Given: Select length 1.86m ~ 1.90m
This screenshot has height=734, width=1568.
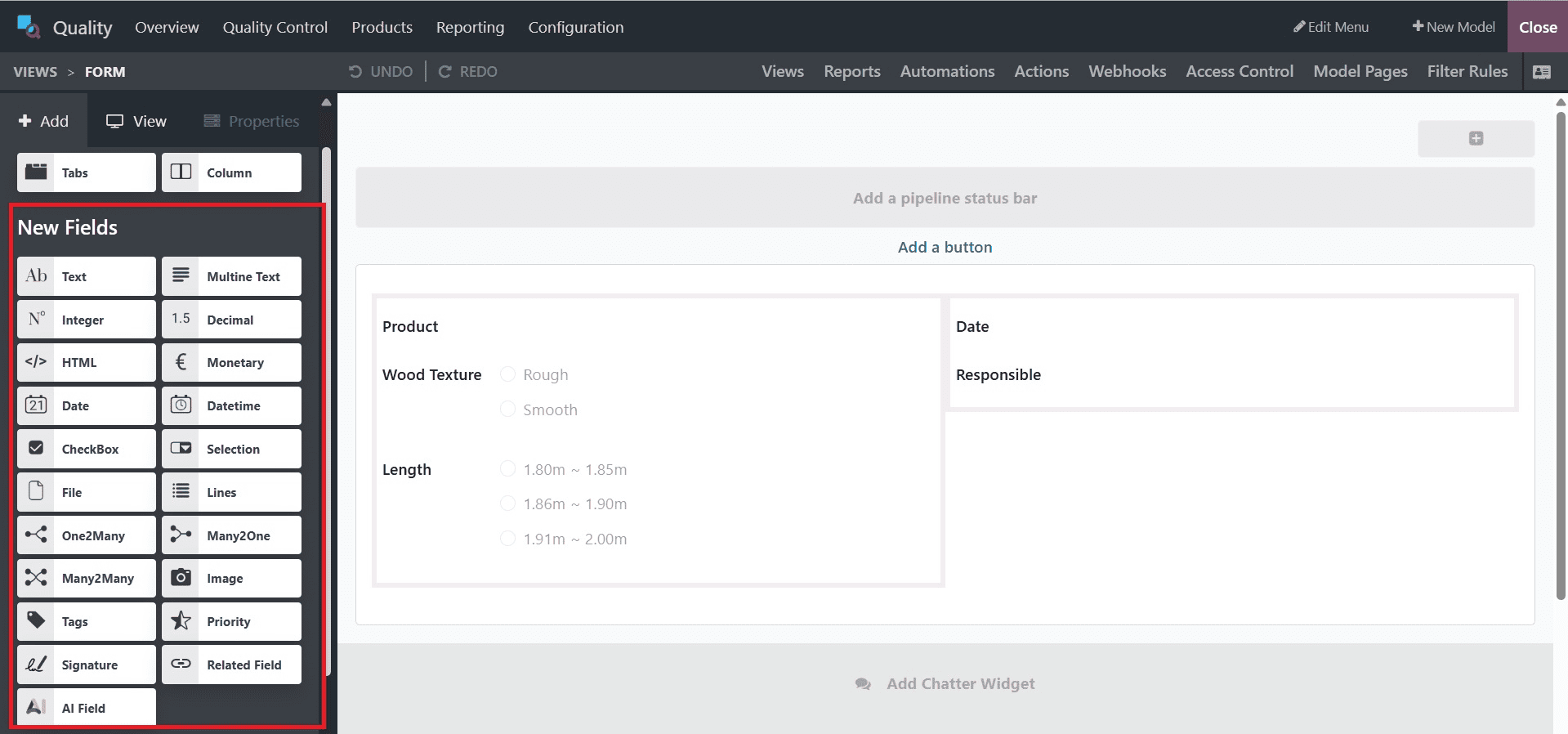Looking at the screenshot, I should tap(507, 504).
